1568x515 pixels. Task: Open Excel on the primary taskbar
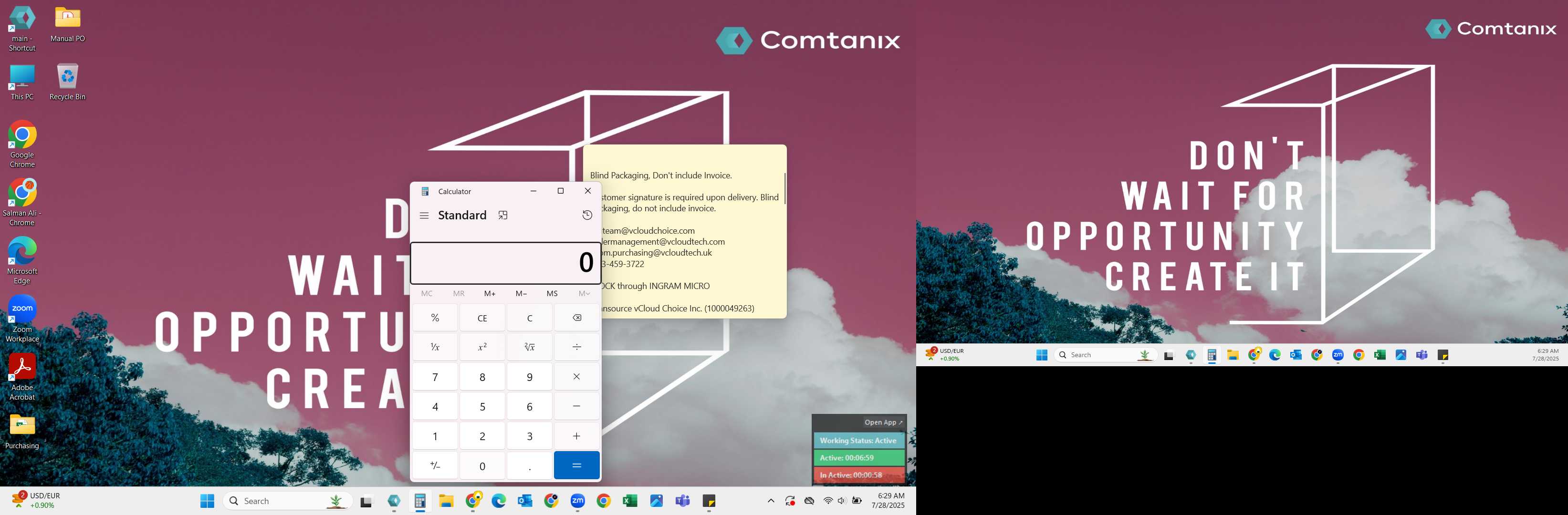pyautogui.click(x=630, y=500)
